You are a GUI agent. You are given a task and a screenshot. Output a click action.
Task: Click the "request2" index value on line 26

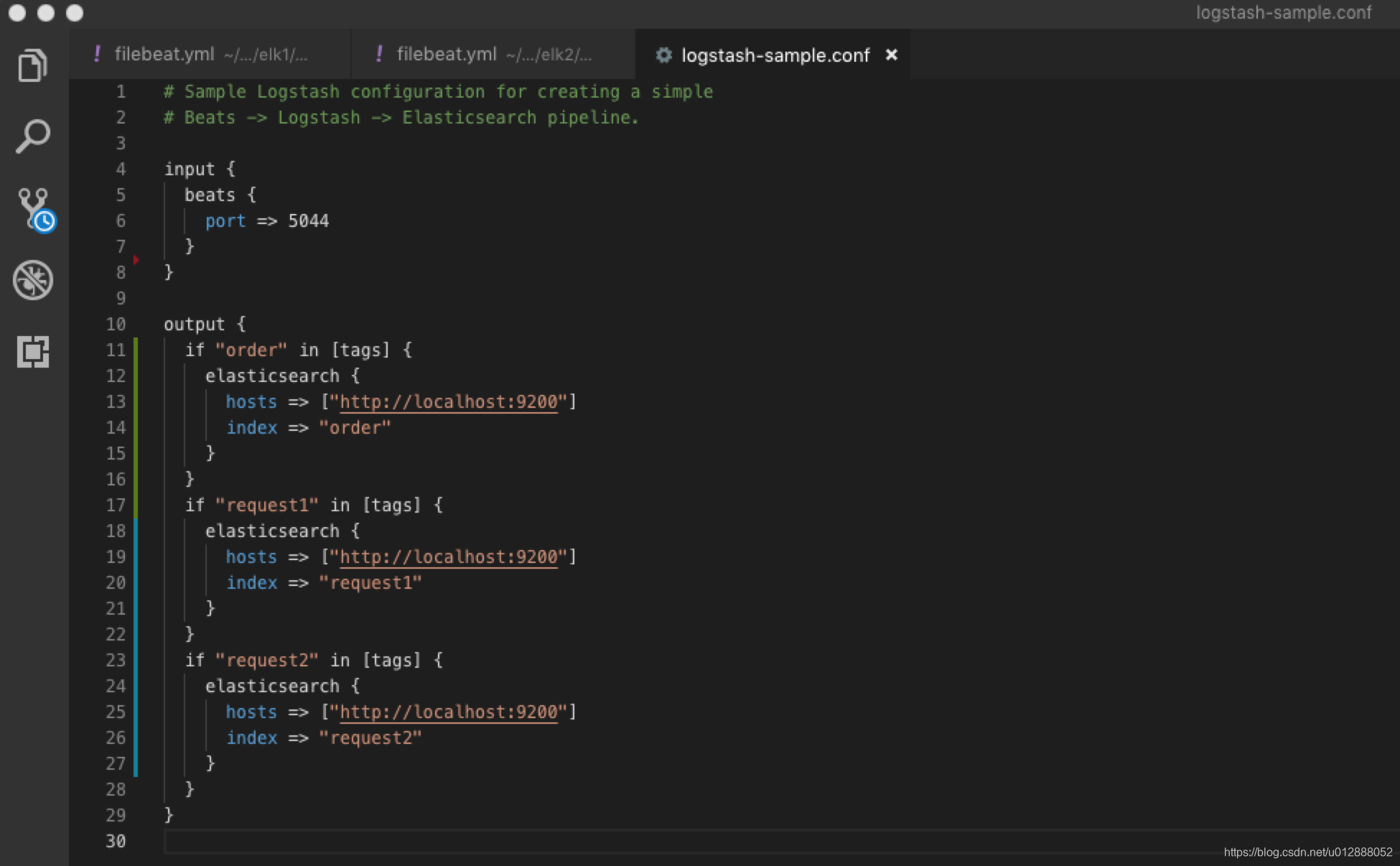(x=370, y=737)
